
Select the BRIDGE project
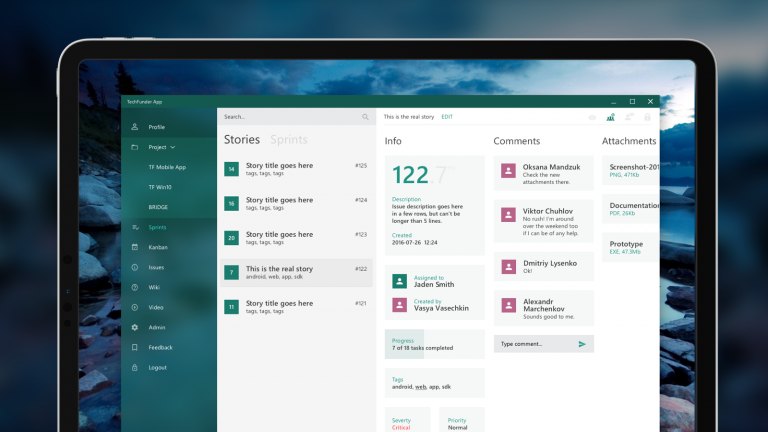coord(158,207)
